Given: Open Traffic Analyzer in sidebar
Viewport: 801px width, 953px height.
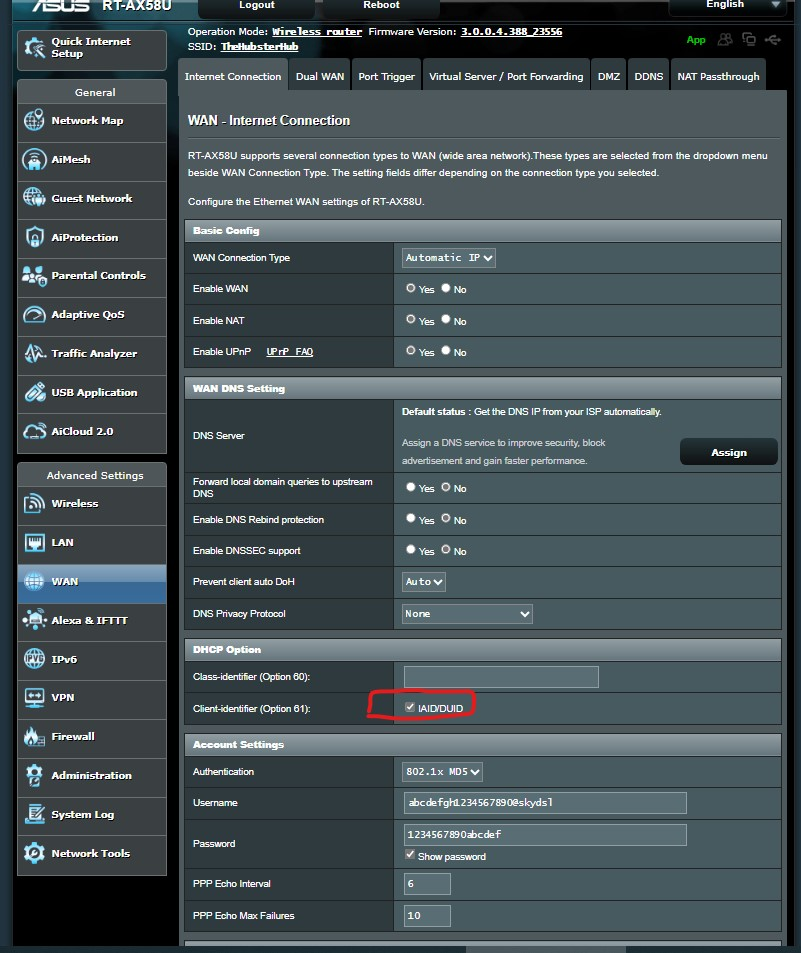Looking at the screenshot, I should [34, 354].
